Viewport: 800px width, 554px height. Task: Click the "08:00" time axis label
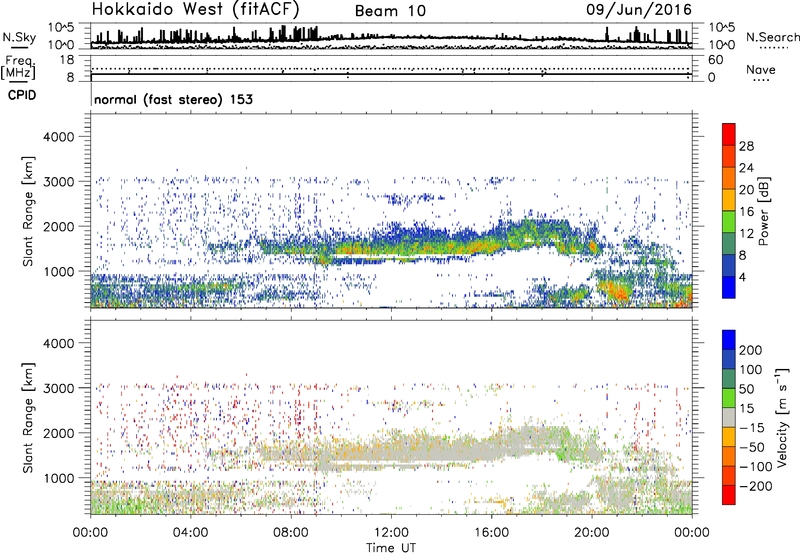291,533
